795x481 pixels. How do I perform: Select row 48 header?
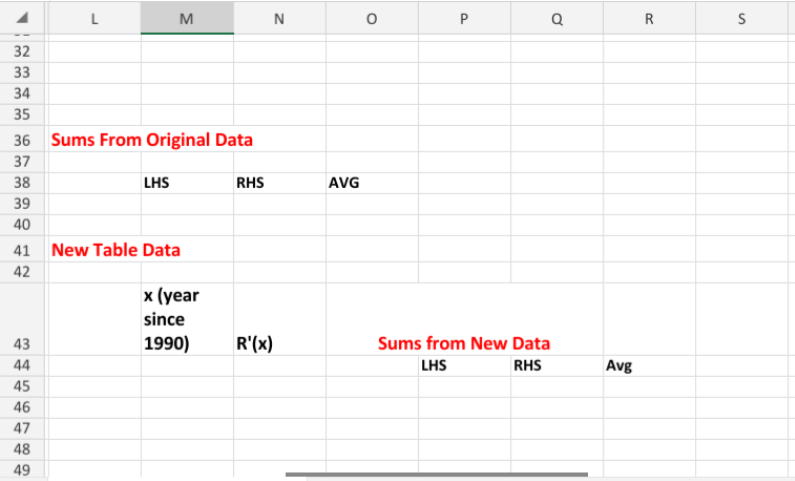[x=22, y=450]
